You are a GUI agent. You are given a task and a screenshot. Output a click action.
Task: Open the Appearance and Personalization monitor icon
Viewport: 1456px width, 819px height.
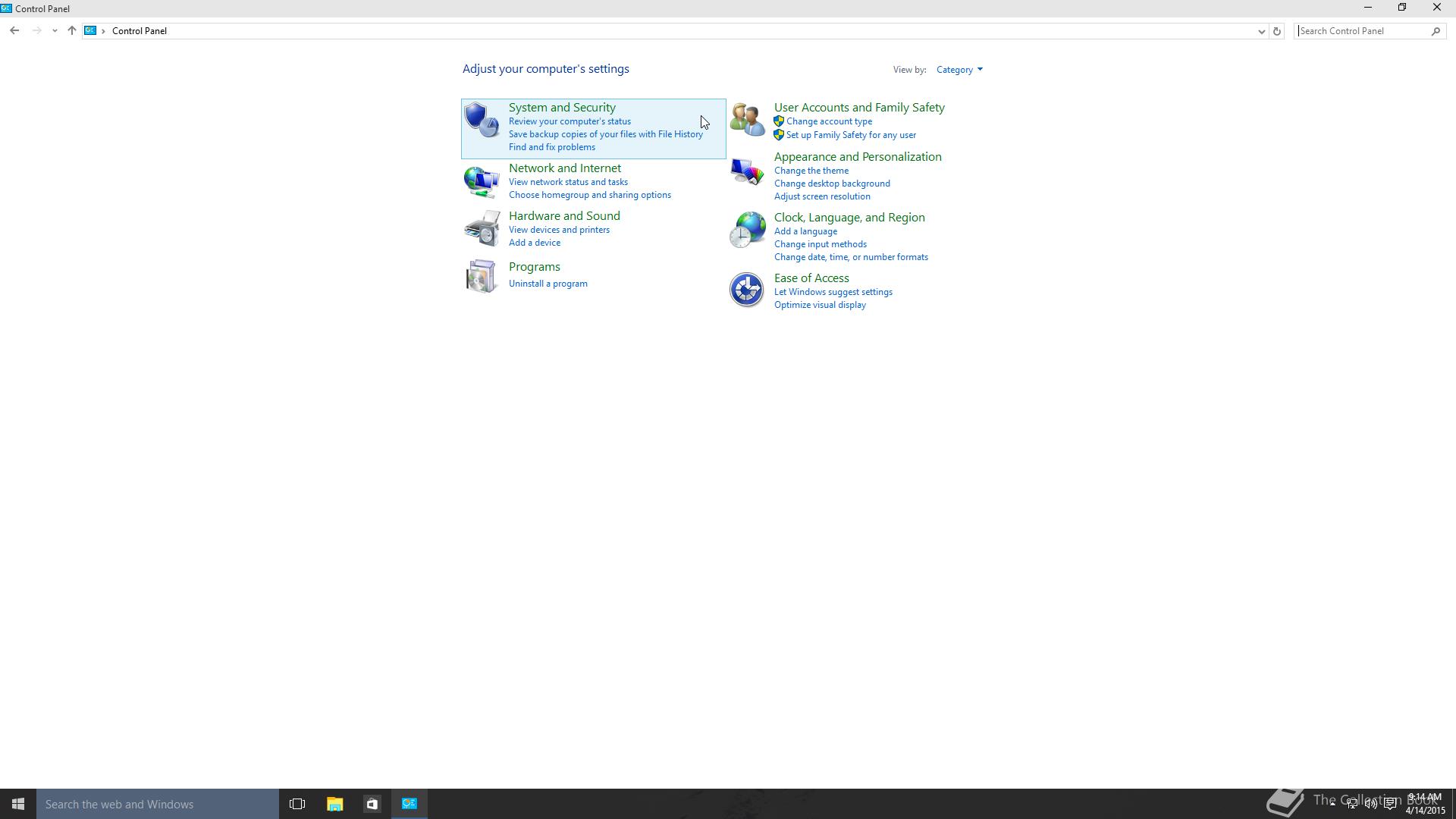pyautogui.click(x=747, y=171)
